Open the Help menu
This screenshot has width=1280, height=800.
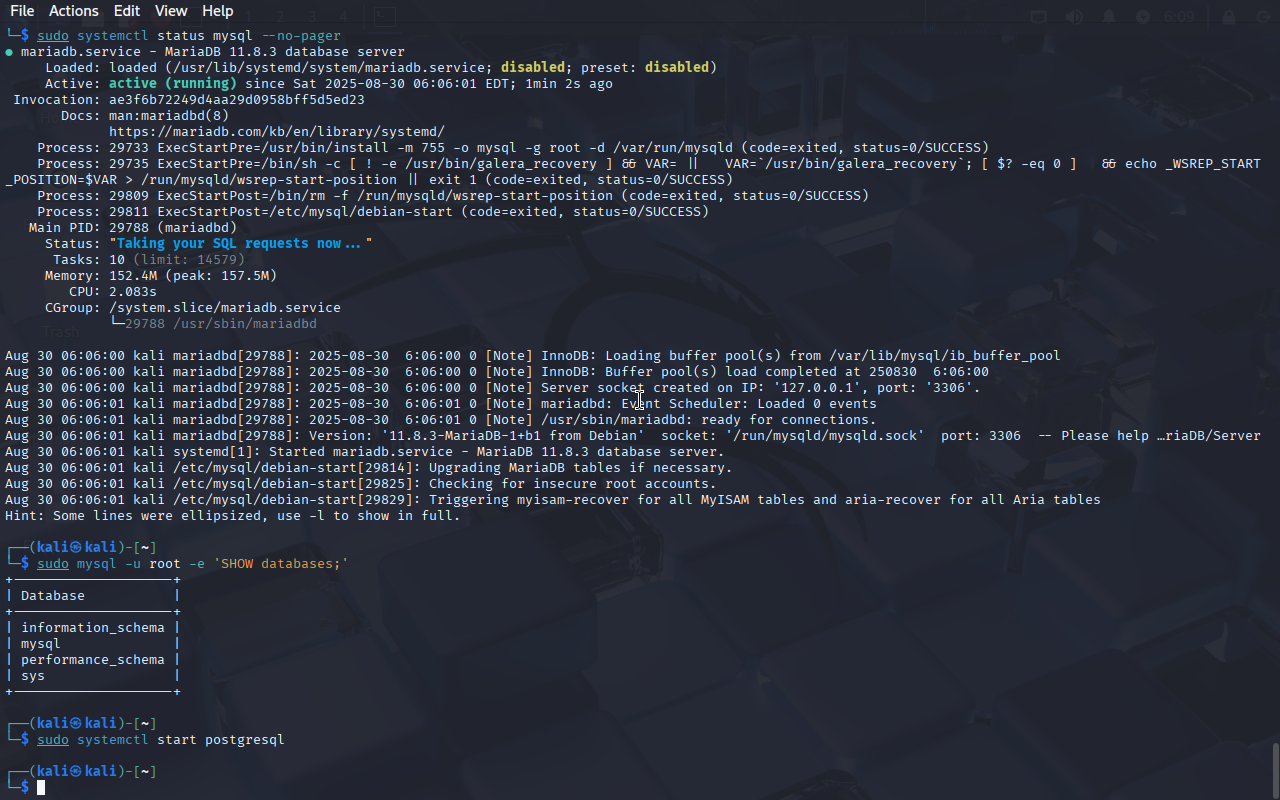217,11
